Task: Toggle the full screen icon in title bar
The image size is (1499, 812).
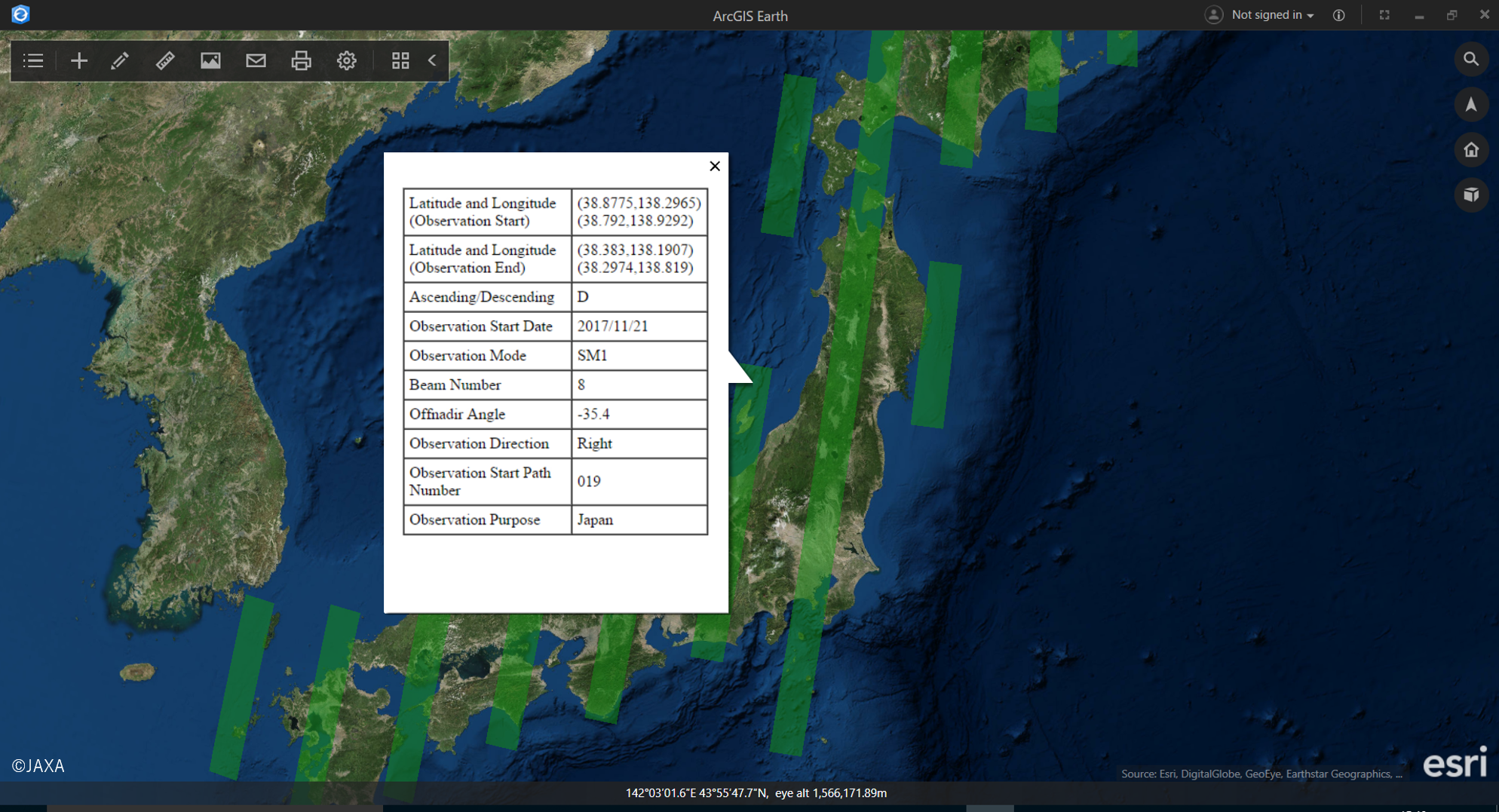Action: [x=1384, y=15]
